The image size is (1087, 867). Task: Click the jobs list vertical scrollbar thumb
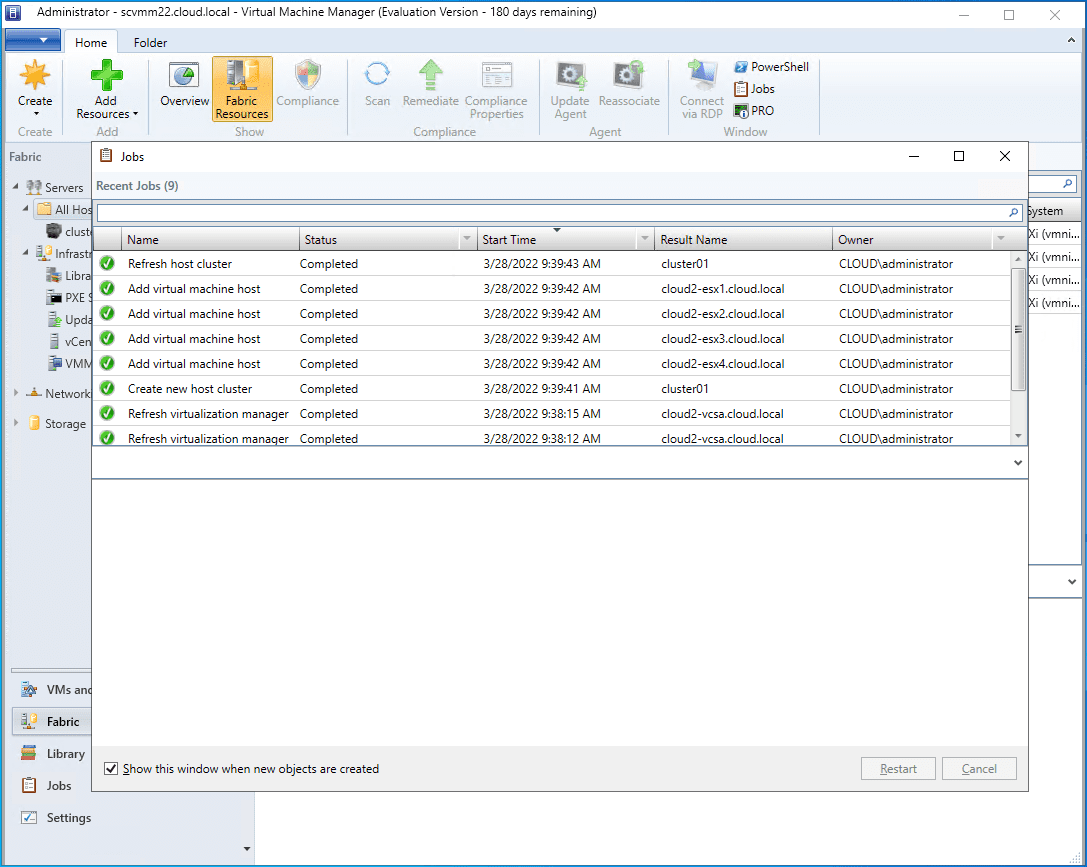click(1018, 330)
